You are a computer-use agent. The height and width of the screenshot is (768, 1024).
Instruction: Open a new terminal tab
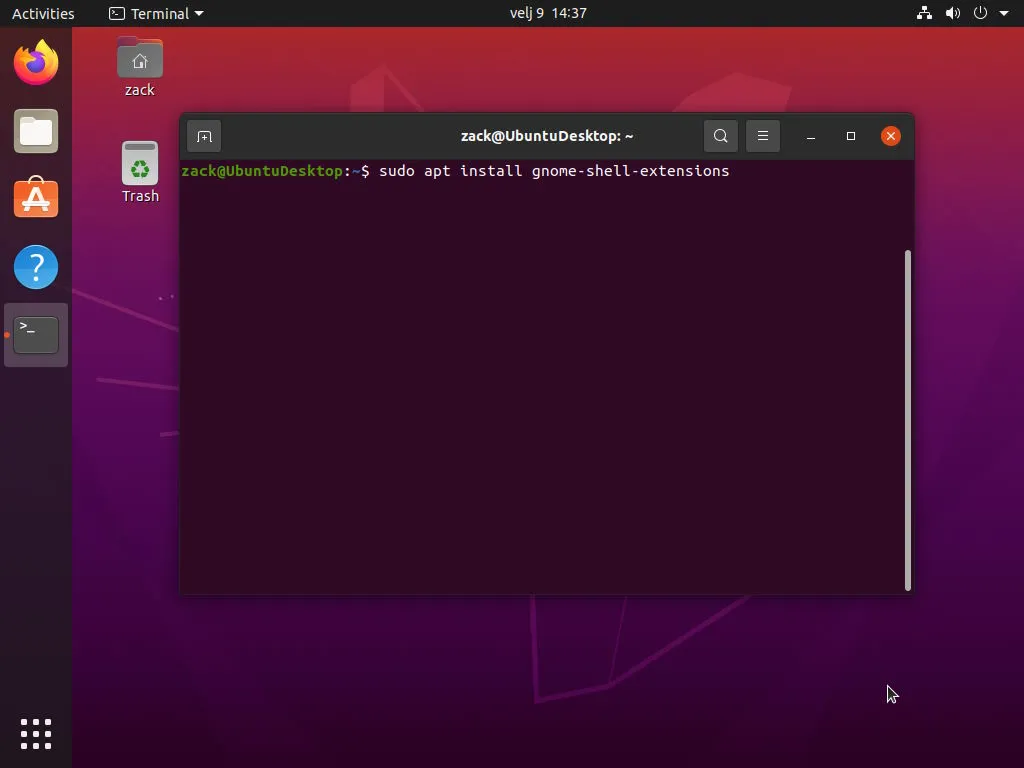[204, 136]
